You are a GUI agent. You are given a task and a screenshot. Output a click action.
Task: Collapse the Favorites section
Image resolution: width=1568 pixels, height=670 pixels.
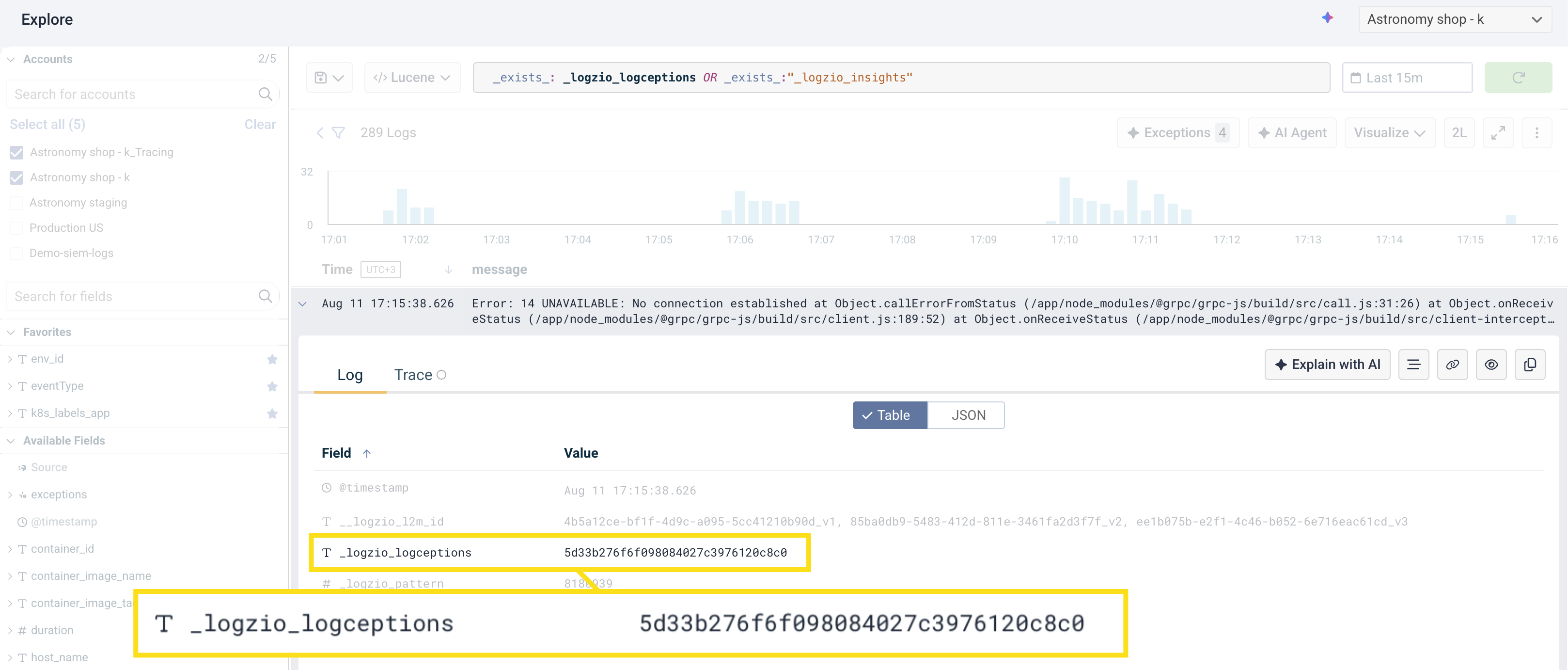pyautogui.click(x=11, y=332)
